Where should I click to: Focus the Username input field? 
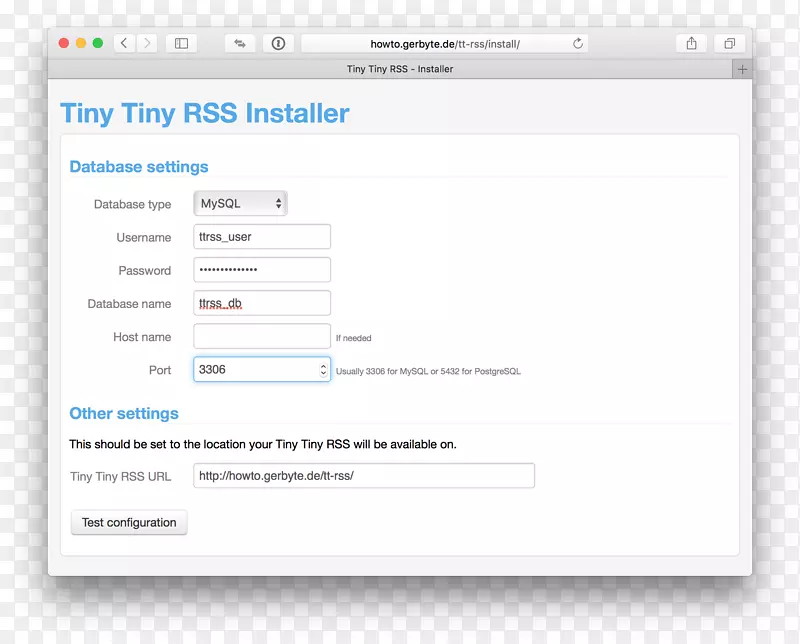262,237
